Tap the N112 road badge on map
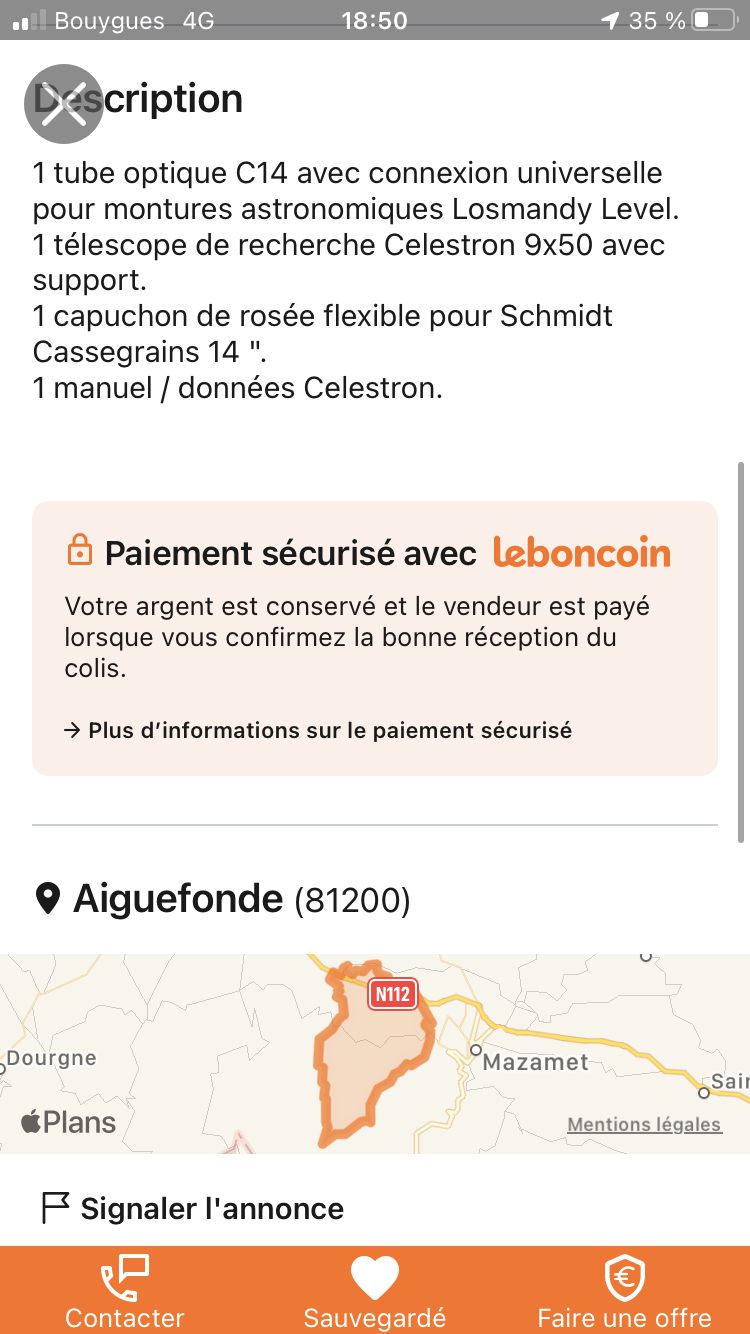750x1334 pixels. pos(392,994)
